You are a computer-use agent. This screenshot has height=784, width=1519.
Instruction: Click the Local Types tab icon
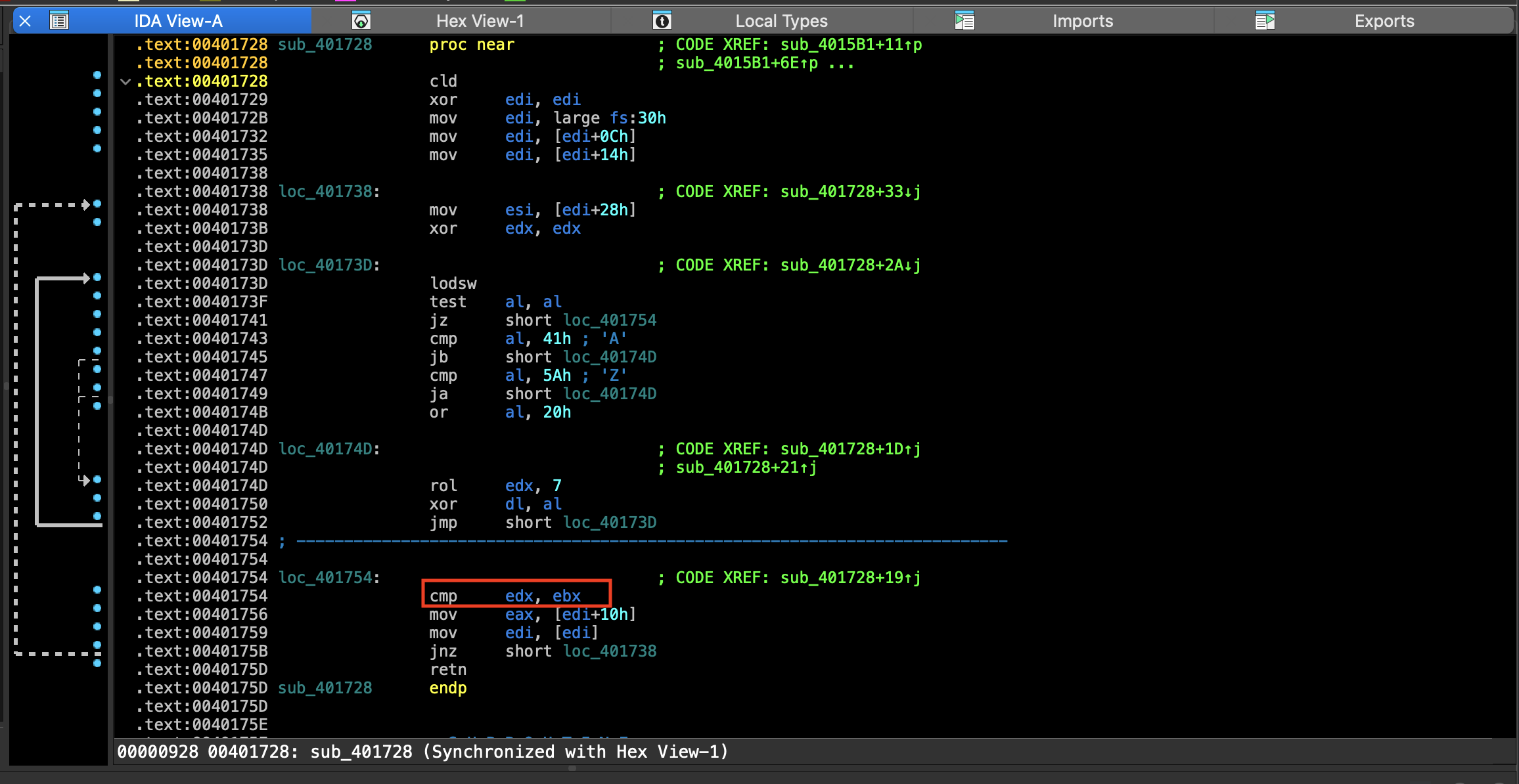pos(662,21)
